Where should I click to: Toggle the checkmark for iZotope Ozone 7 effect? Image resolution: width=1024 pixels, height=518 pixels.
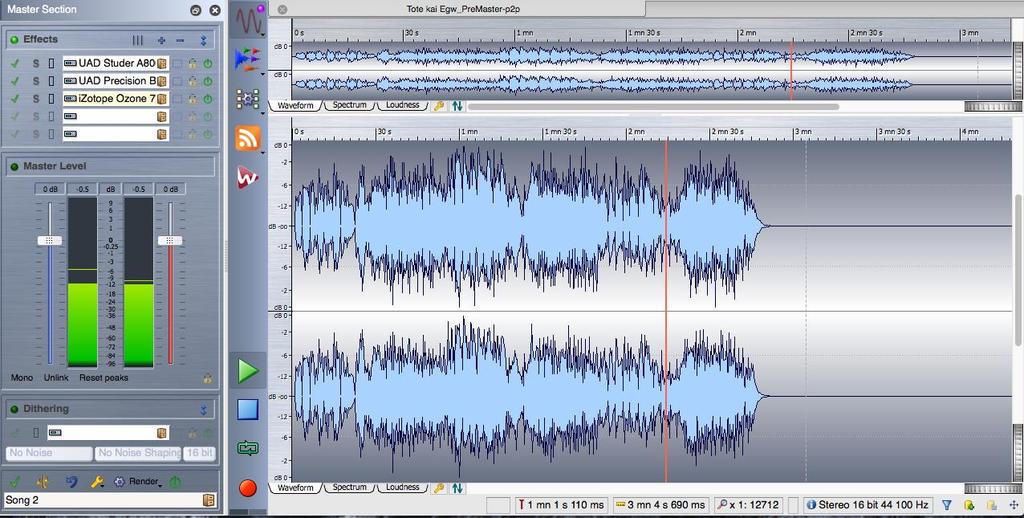[15, 99]
